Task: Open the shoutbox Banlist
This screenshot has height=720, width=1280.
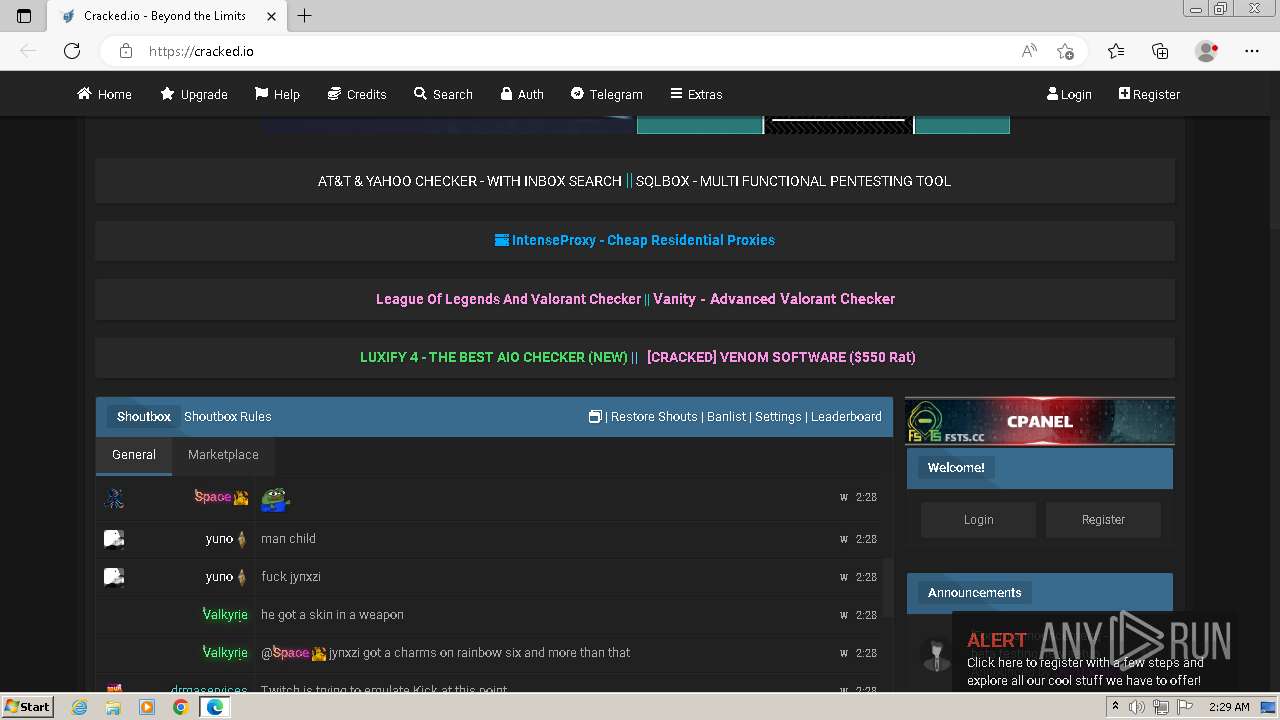Action: tap(727, 416)
